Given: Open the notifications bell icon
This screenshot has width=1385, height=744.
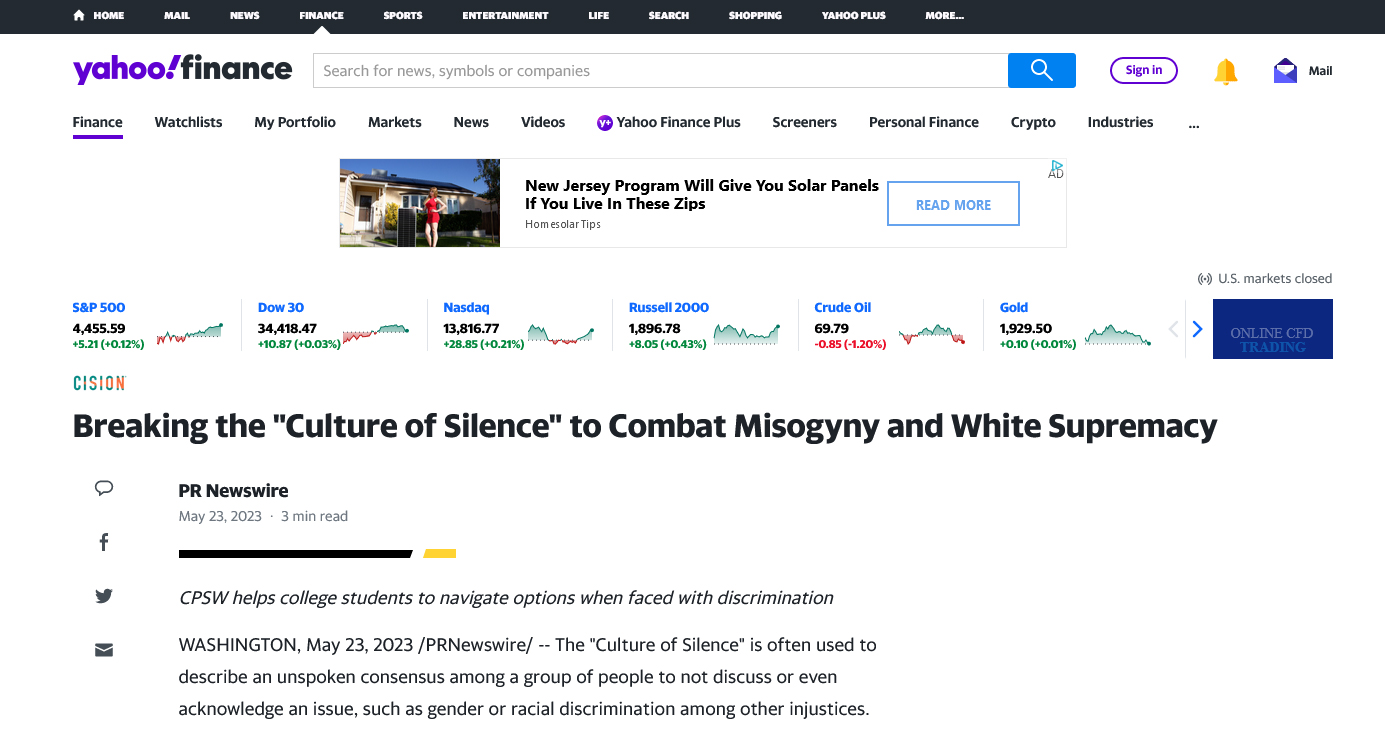Looking at the screenshot, I should (x=1225, y=71).
